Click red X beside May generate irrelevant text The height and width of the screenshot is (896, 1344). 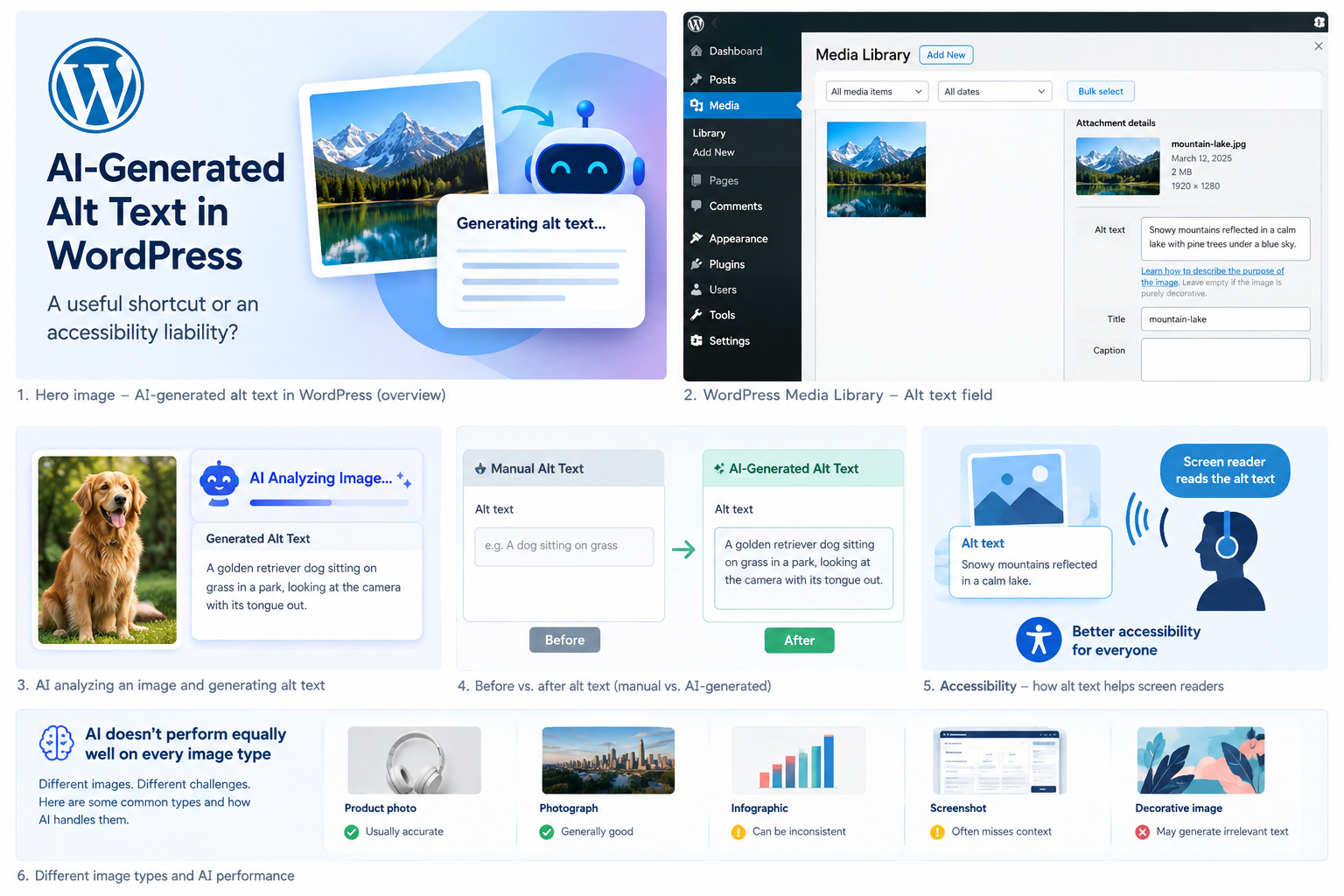click(x=1143, y=832)
